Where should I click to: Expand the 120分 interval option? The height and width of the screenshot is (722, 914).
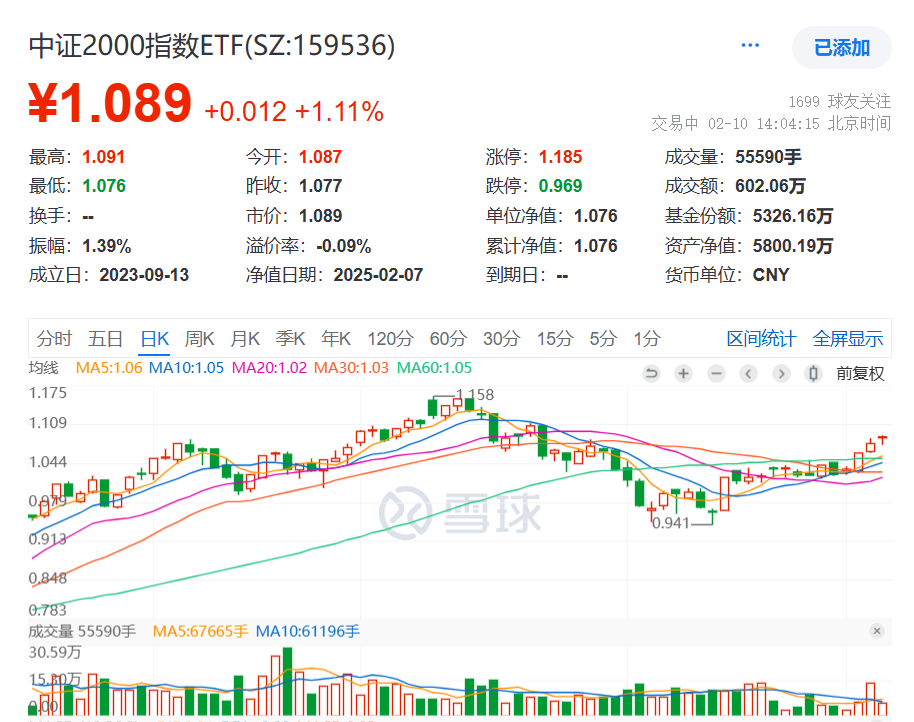(390, 339)
